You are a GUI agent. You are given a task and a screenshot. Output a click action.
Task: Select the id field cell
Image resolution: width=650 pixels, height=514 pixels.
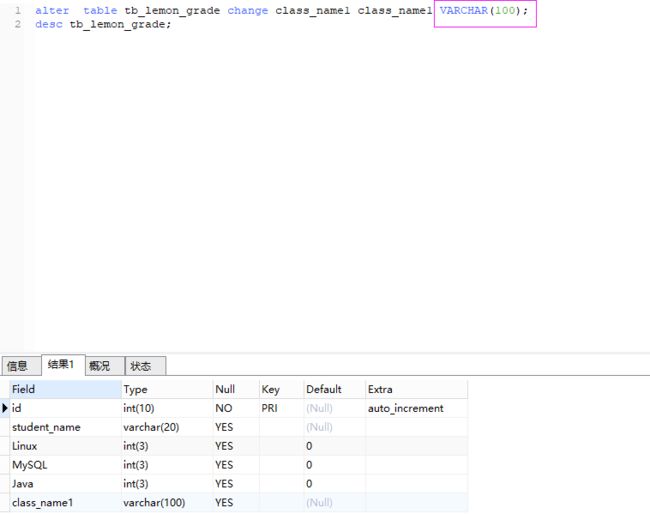(x=65, y=408)
